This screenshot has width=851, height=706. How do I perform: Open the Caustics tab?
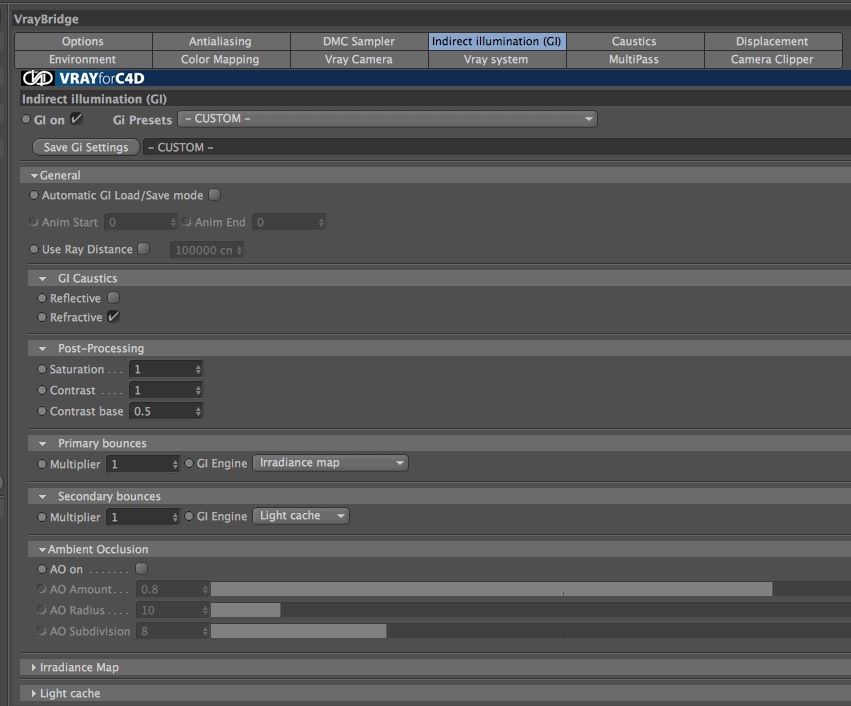click(x=635, y=41)
